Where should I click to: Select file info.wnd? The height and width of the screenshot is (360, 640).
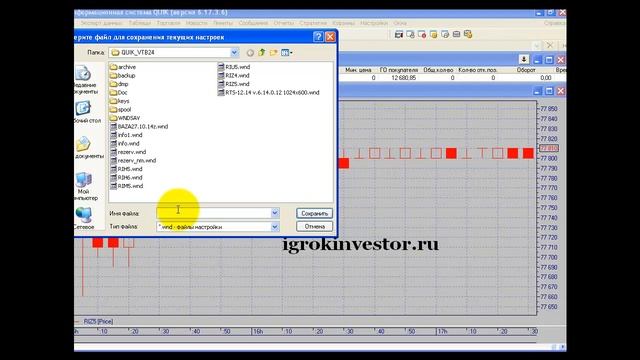pyautogui.click(x=125, y=144)
